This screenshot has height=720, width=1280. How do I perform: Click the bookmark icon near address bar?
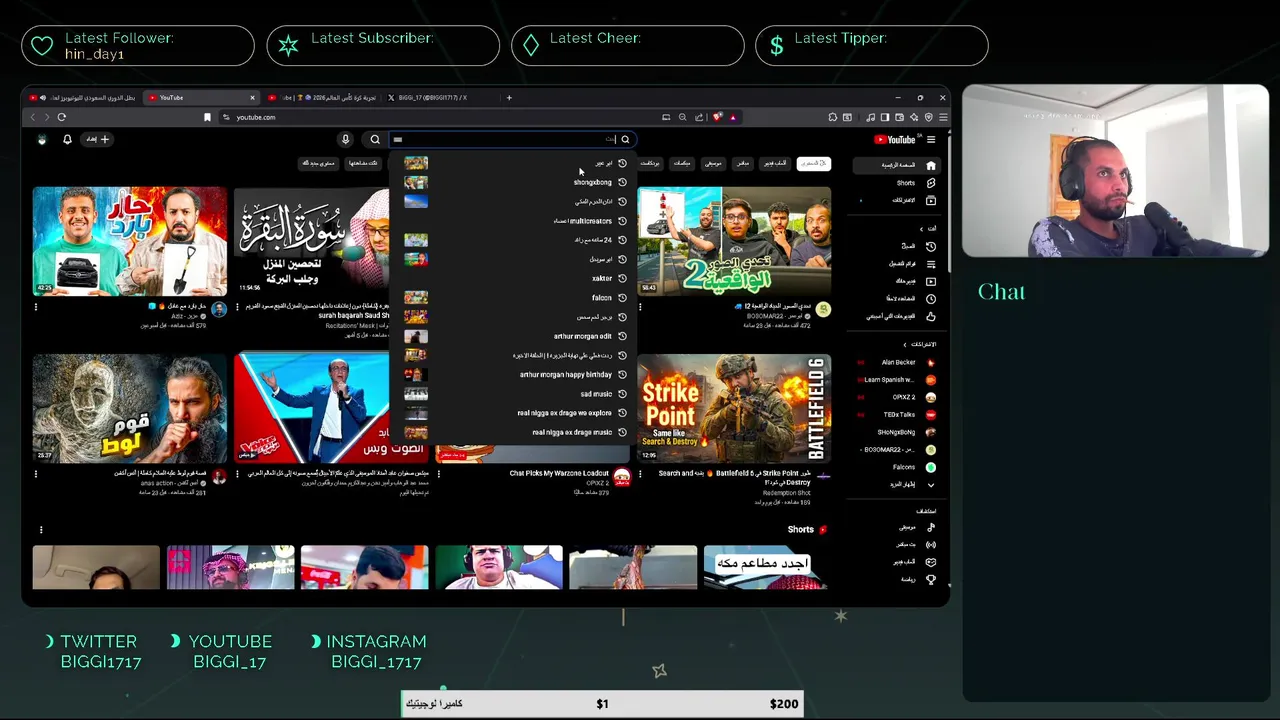click(207, 117)
